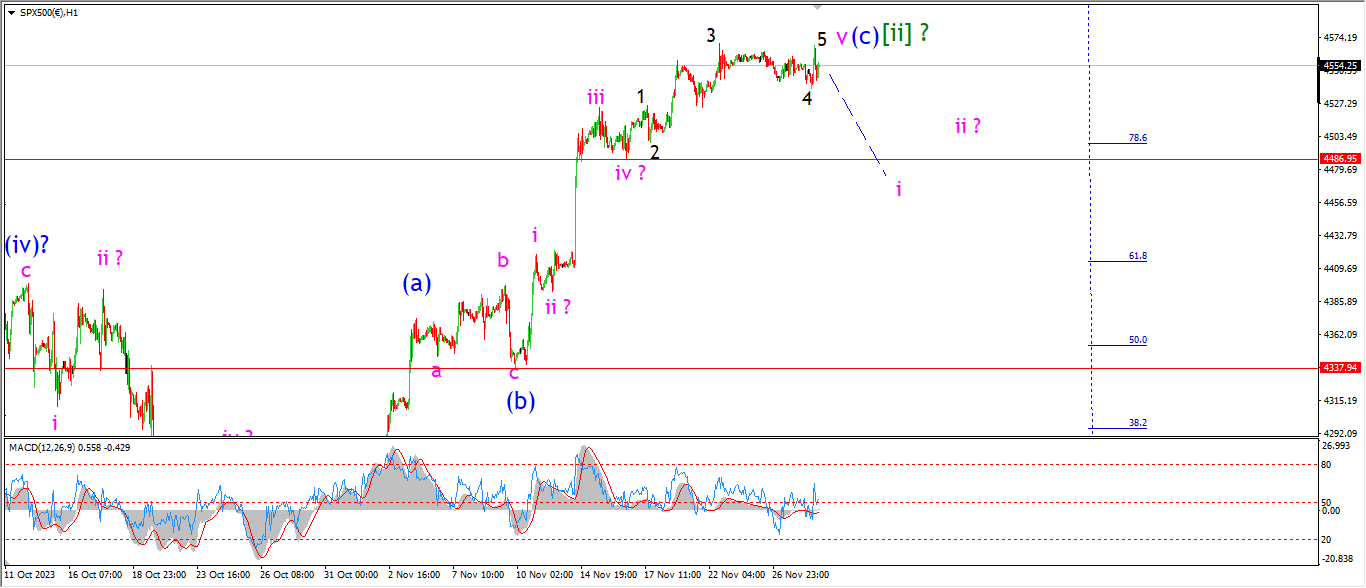Image resolution: width=1366 pixels, height=588 pixels.
Task: Select the blue dotted vertical line
Action: 1089,250
